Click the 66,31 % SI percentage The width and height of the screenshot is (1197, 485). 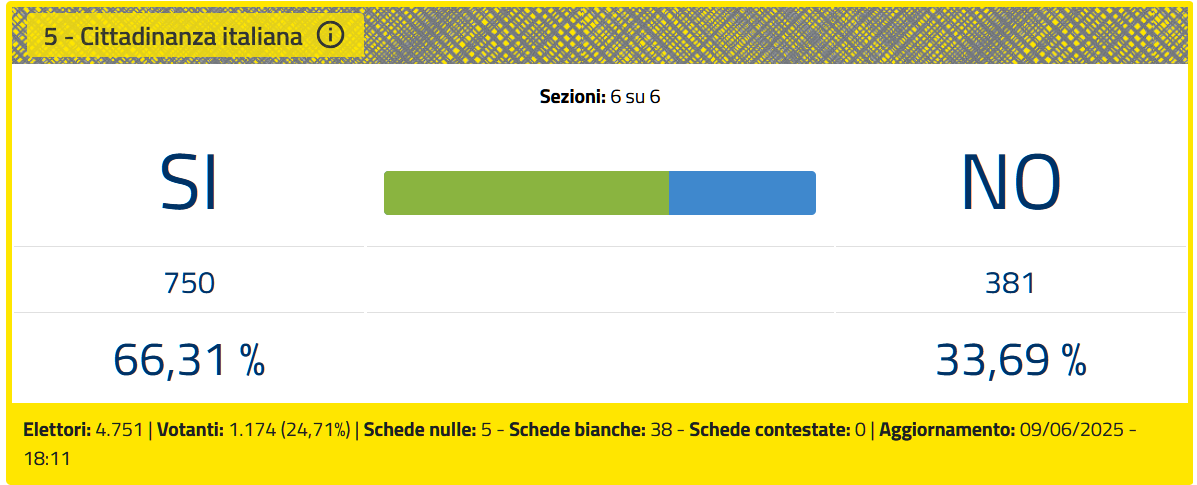coord(189,359)
